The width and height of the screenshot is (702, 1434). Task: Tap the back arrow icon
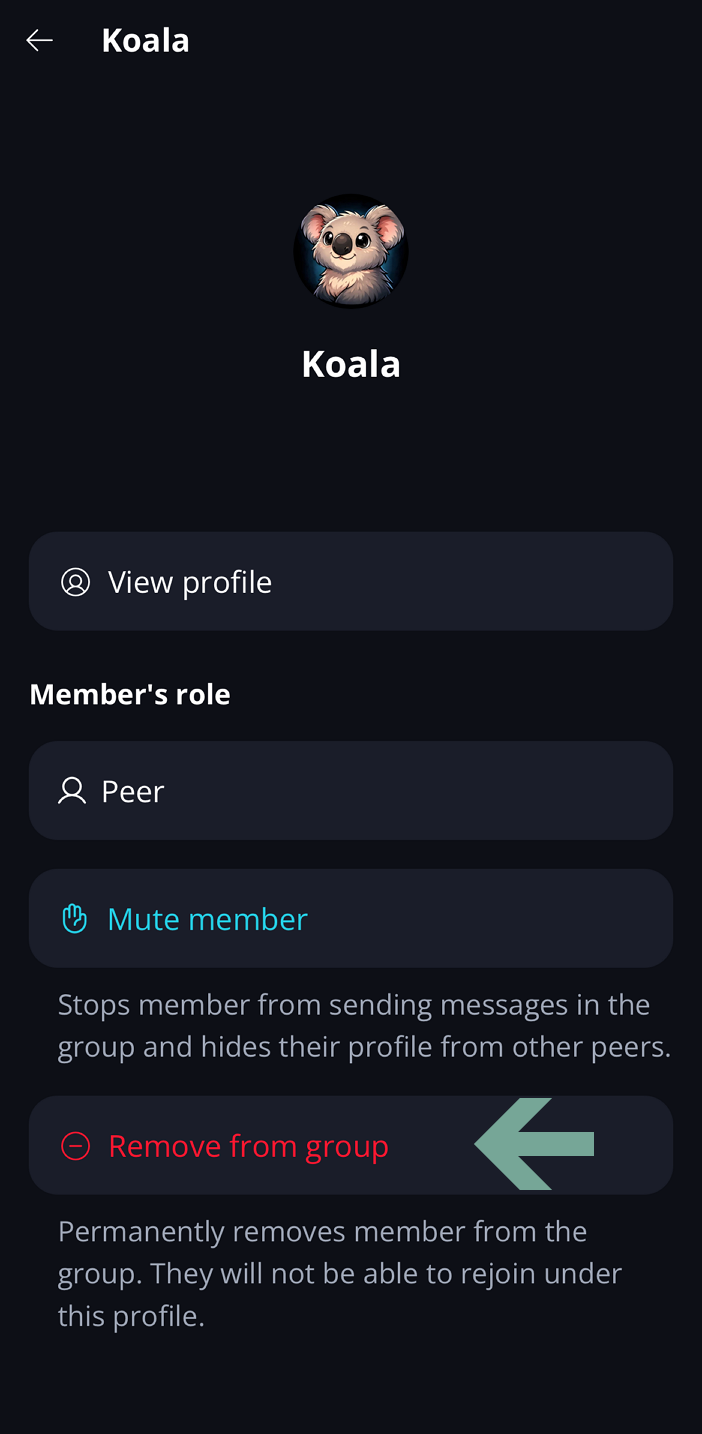(x=39, y=41)
